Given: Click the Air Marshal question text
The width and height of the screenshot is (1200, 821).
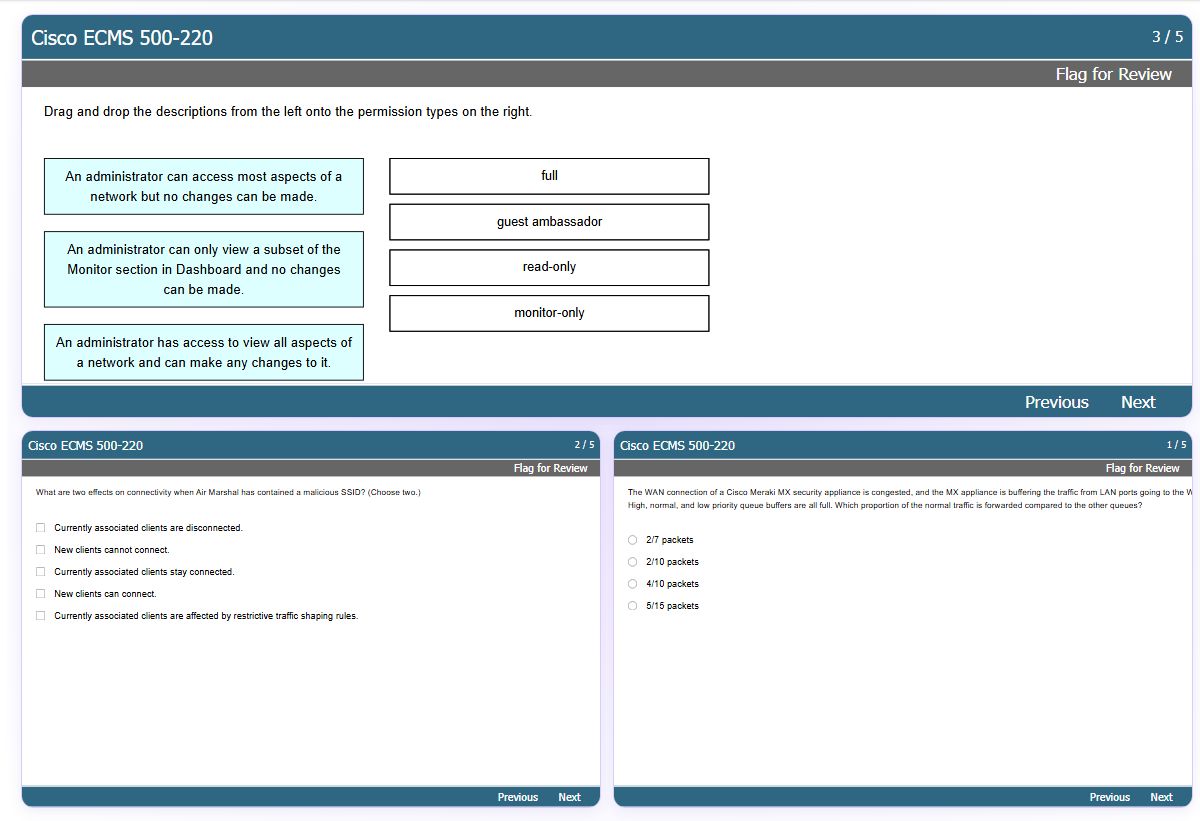Looking at the screenshot, I should (228, 492).
